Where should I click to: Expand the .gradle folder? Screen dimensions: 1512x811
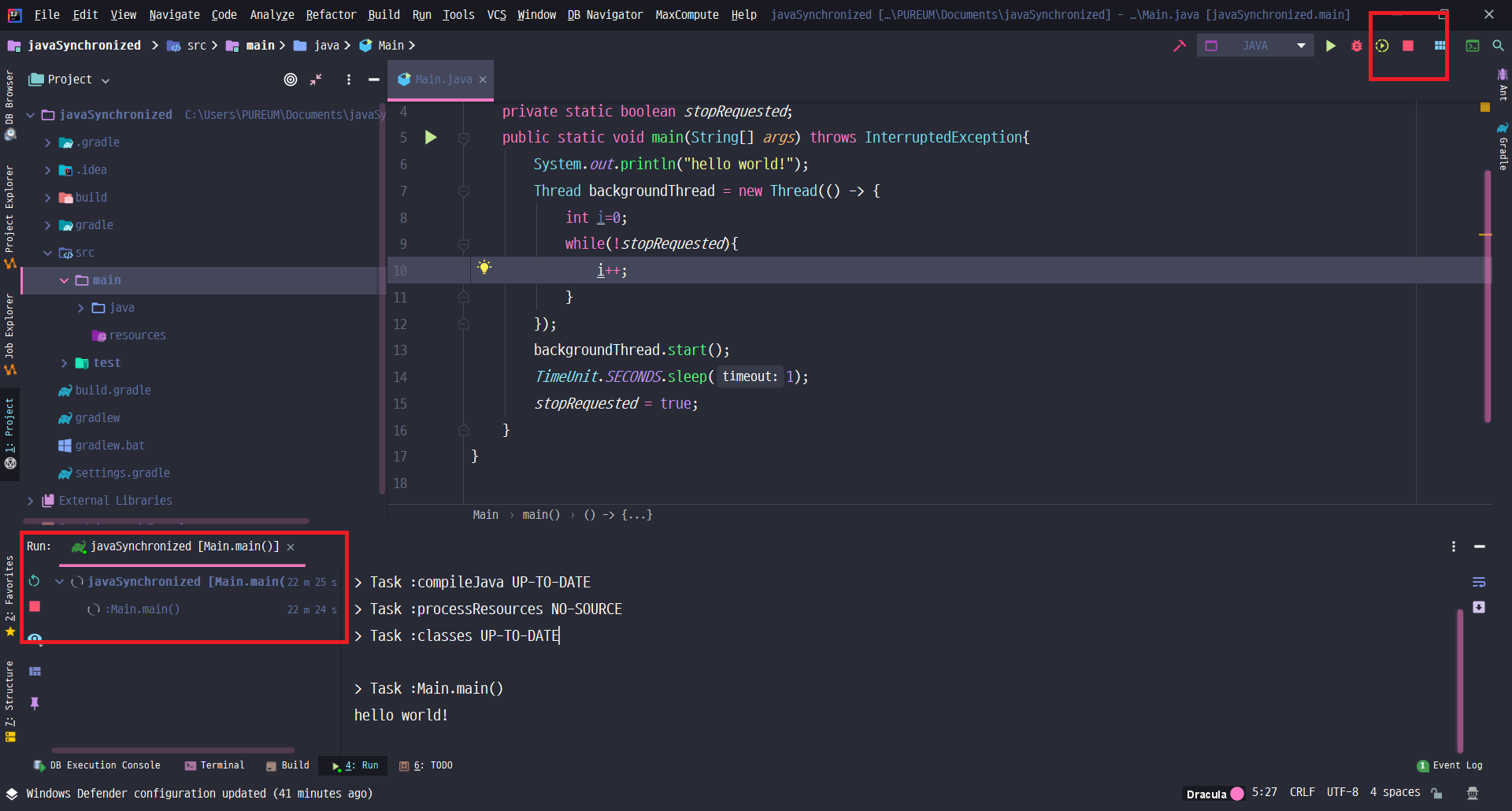[x=47, y=143]
